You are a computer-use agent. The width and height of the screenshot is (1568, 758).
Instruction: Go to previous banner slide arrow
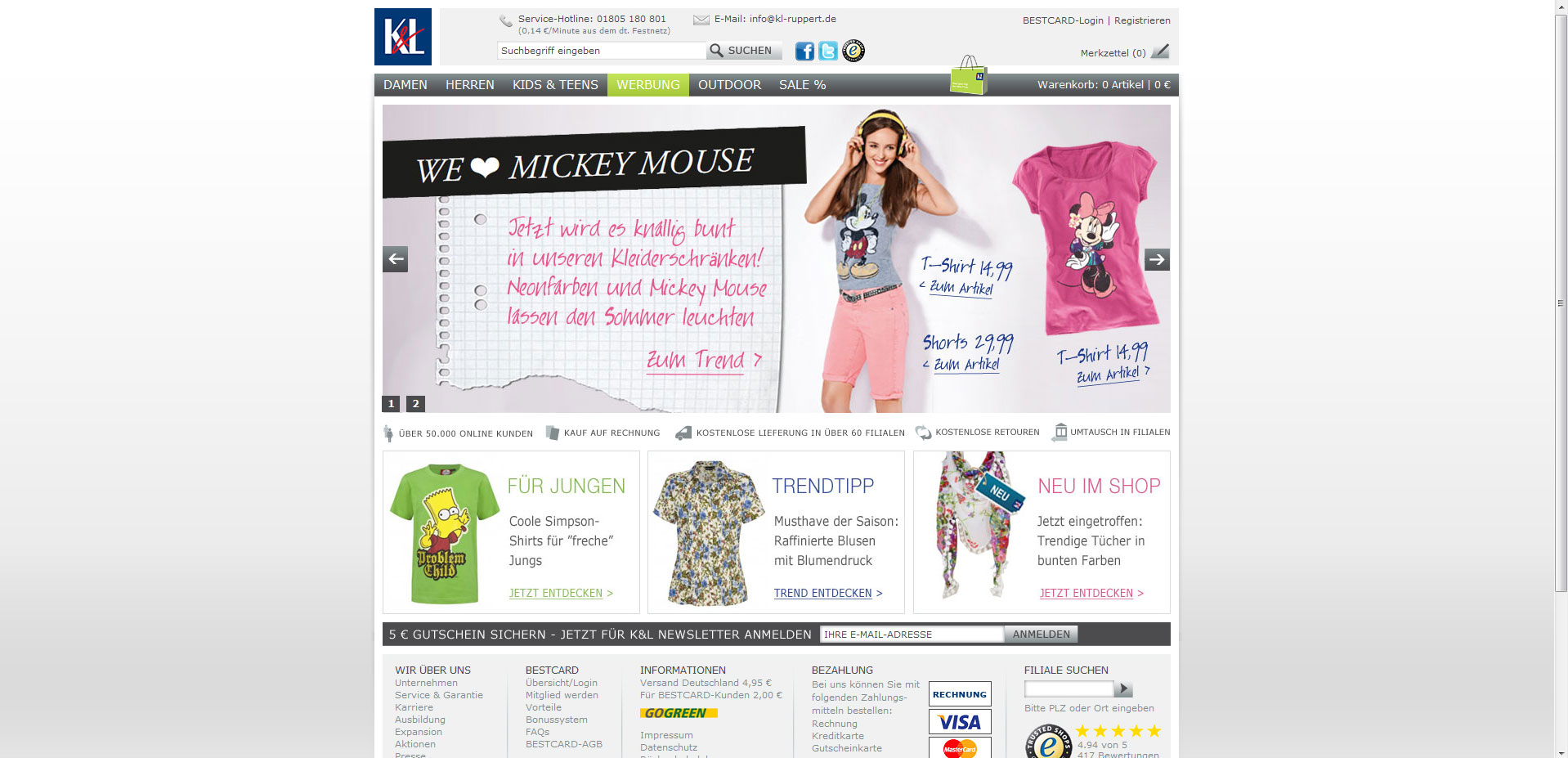396,259
